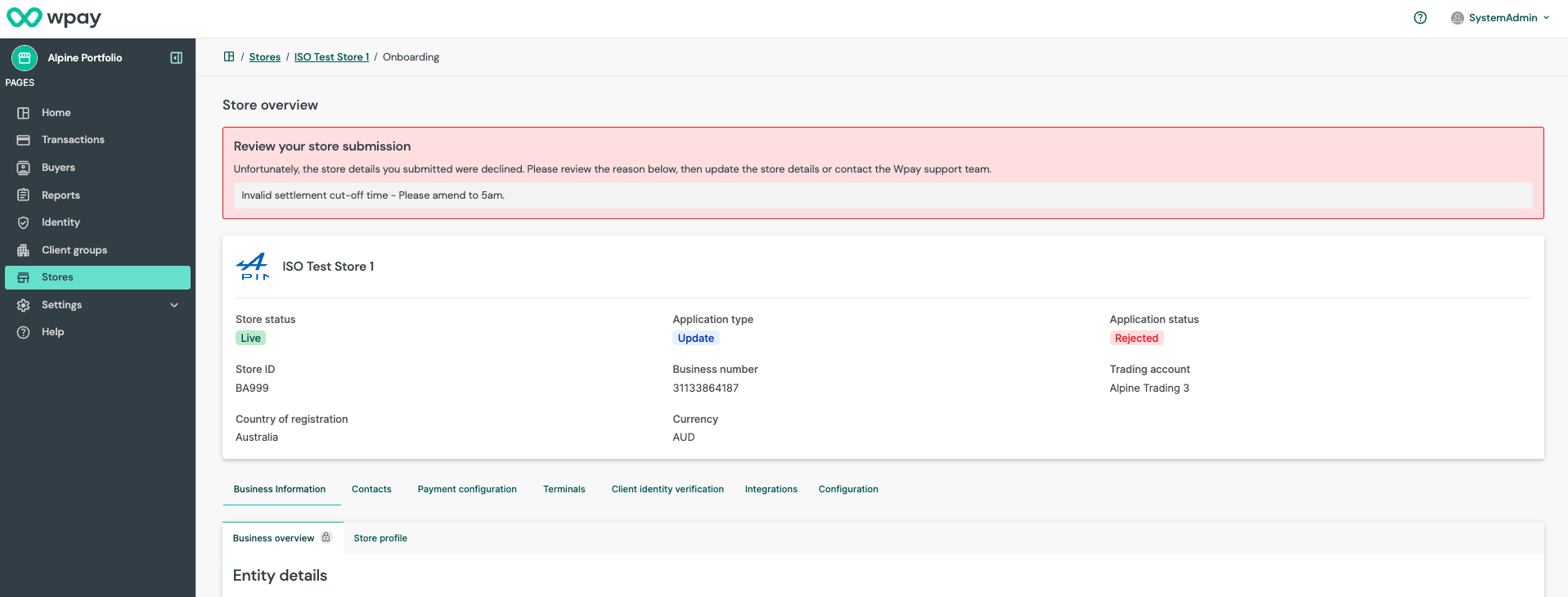Viewport: 1568px width, 597px height.
Task: Click the Alpine Portfolio store badge icon
Action: (x=25, y=58)
